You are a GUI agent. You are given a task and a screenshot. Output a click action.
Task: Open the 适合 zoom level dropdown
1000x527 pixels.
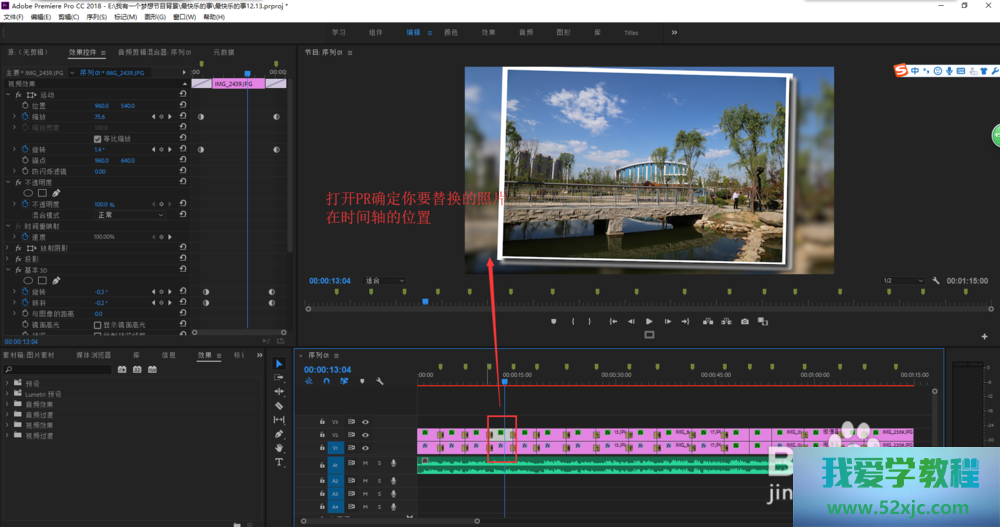point(385,281)
